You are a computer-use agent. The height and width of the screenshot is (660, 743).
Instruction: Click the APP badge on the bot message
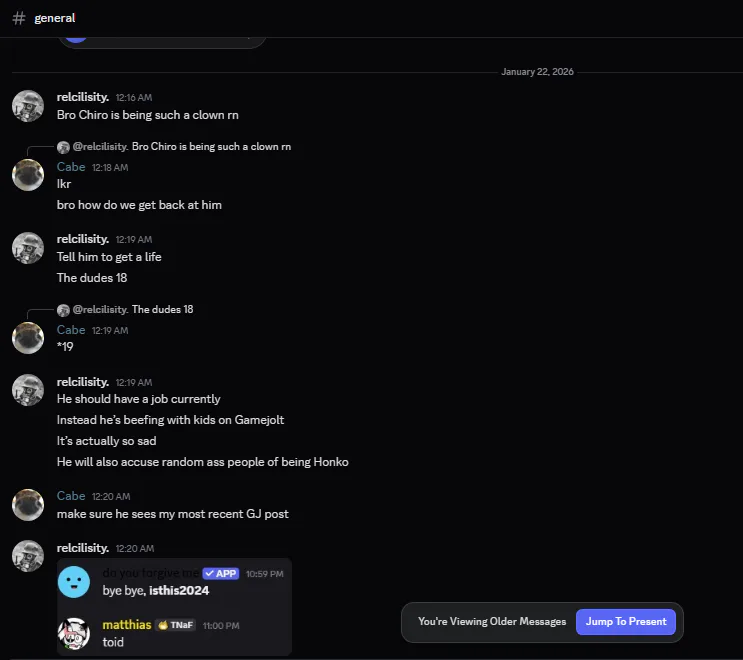pyautogui.click(x=220, y=574)
